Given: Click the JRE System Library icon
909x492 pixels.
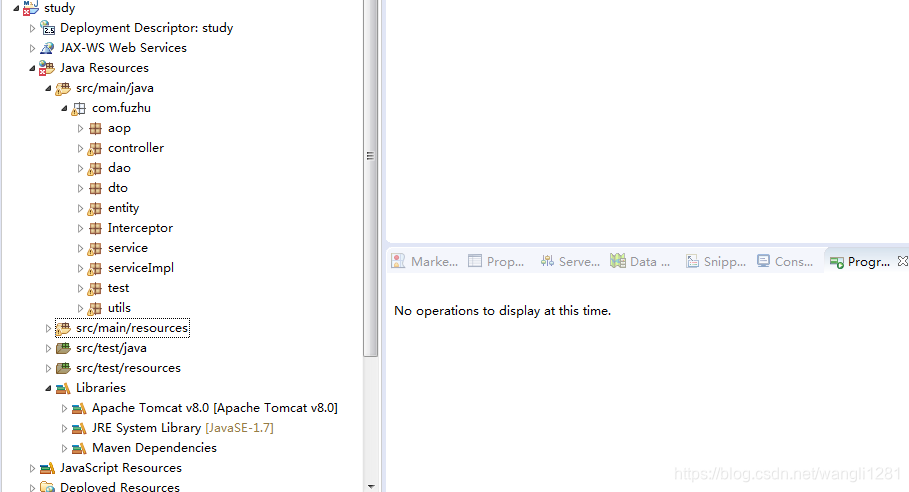Looking at the screenshot, I should pos(79,428).
